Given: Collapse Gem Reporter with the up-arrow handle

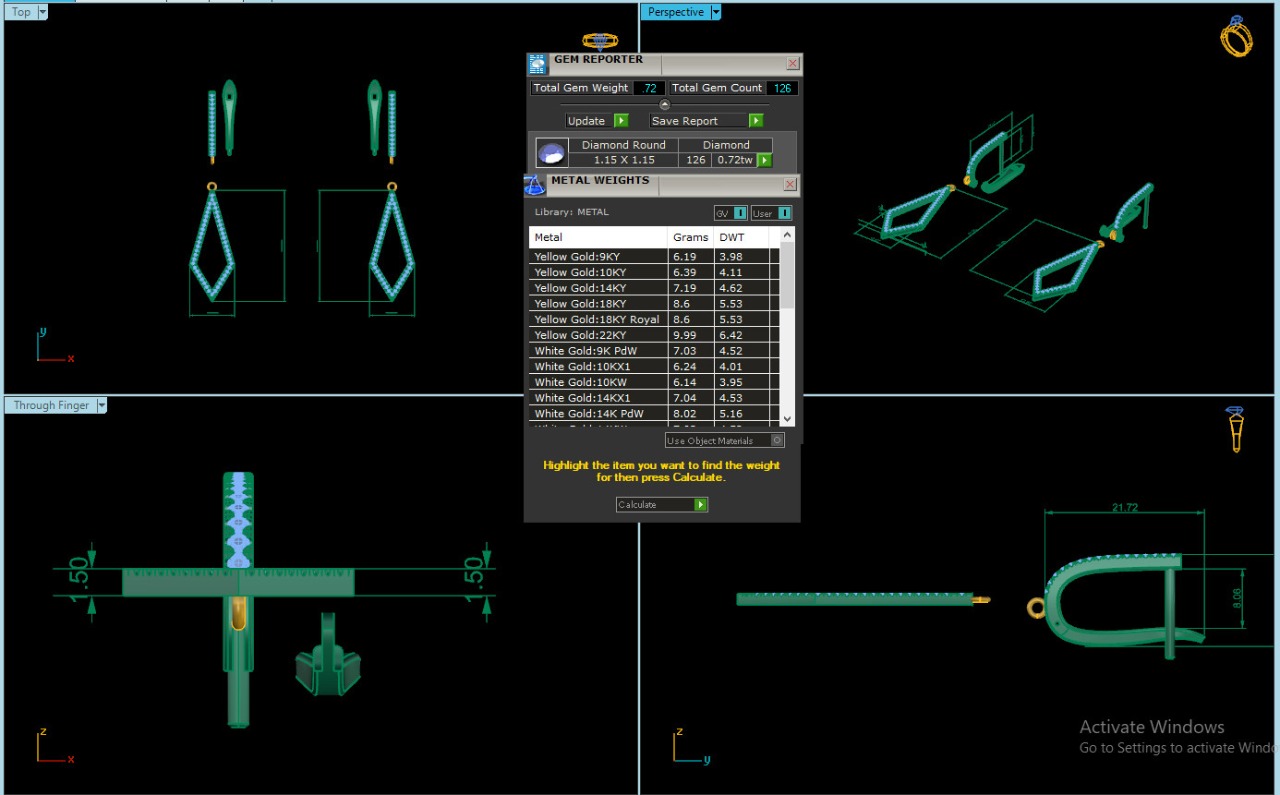Looking at the screenshot, I should pyautogui.click(x=664, y=104).
